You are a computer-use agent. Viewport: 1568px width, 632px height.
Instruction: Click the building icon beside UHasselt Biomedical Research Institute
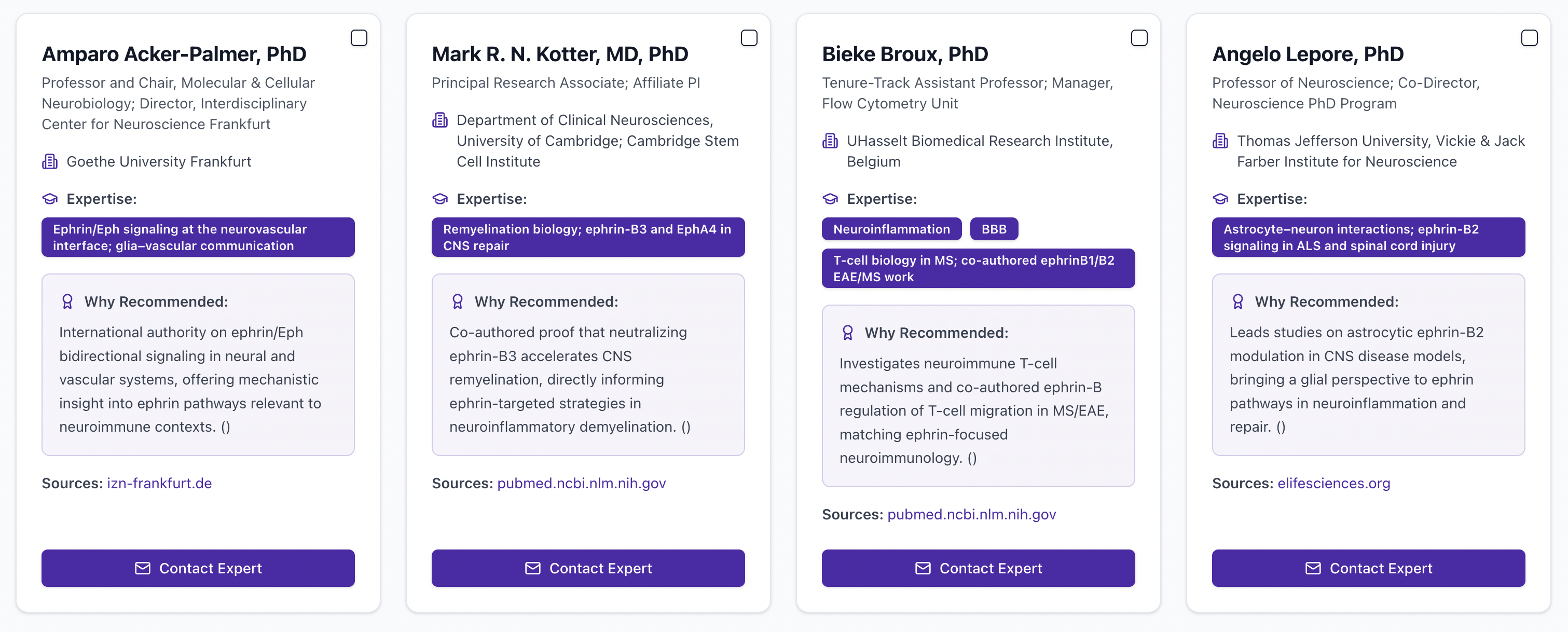click(x=830, y=141)
